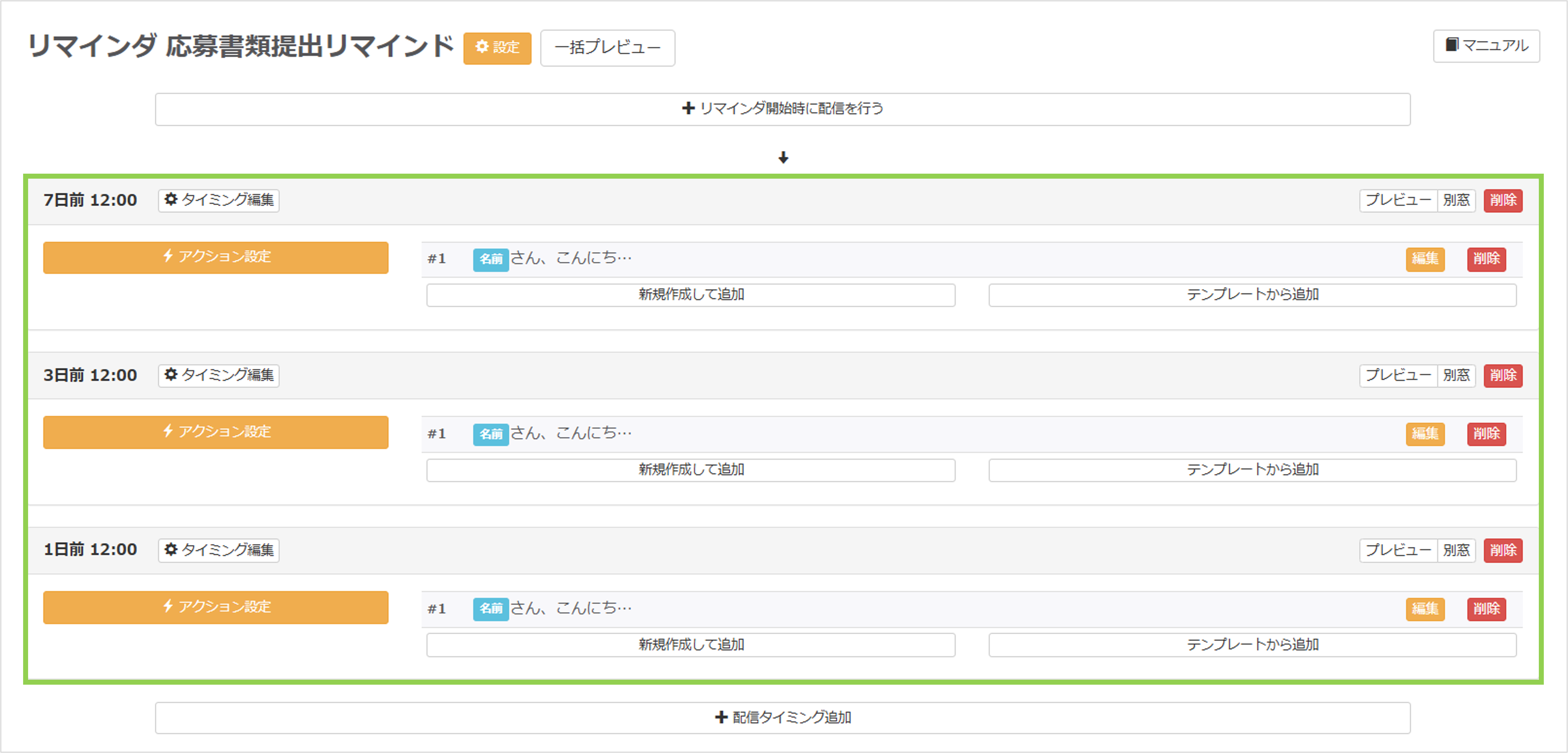
Task: Click テンプレートから追加 under 1日前
Action: coord(1252,645)
